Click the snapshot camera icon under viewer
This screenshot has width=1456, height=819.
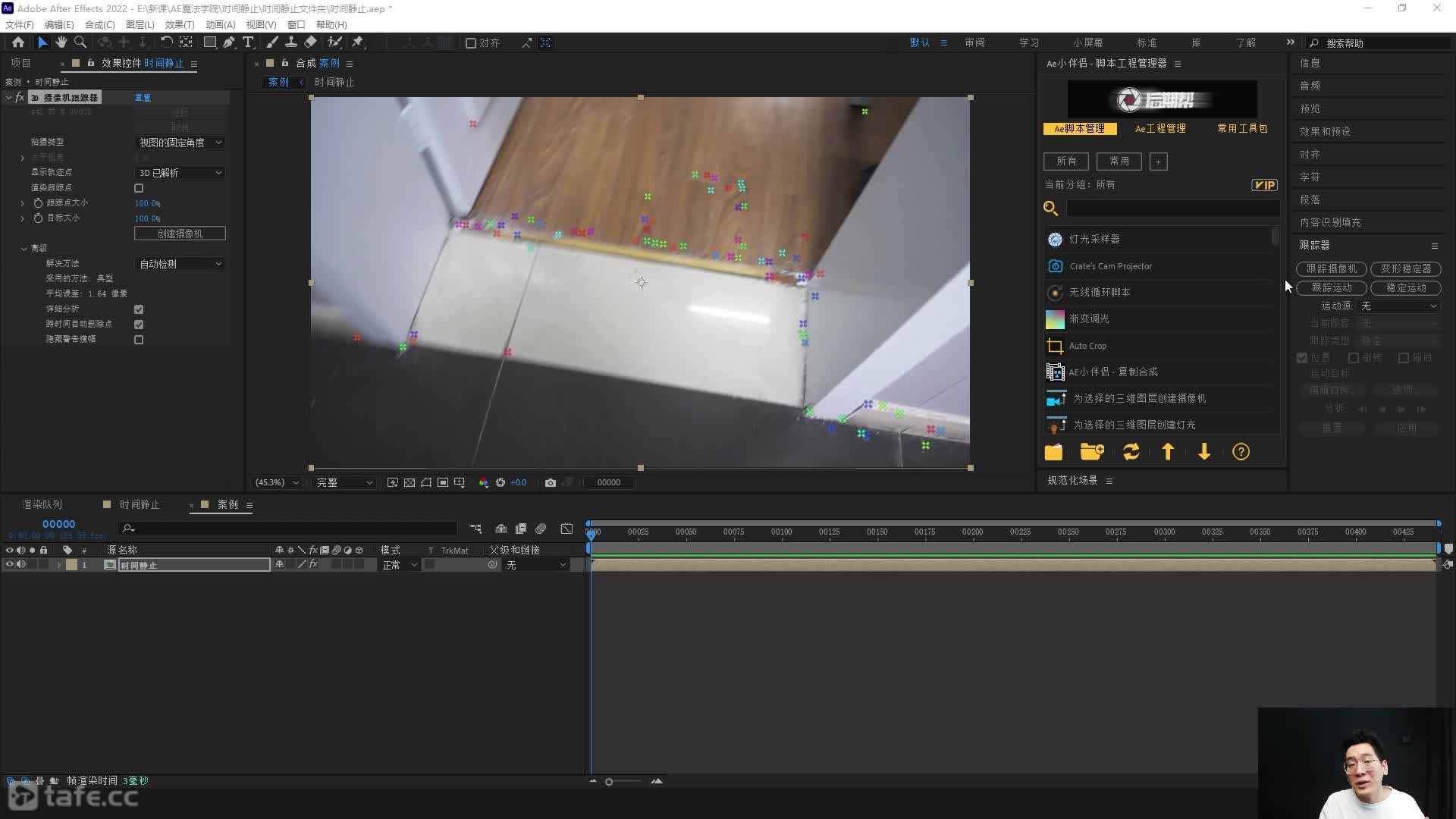pos(551,482)
